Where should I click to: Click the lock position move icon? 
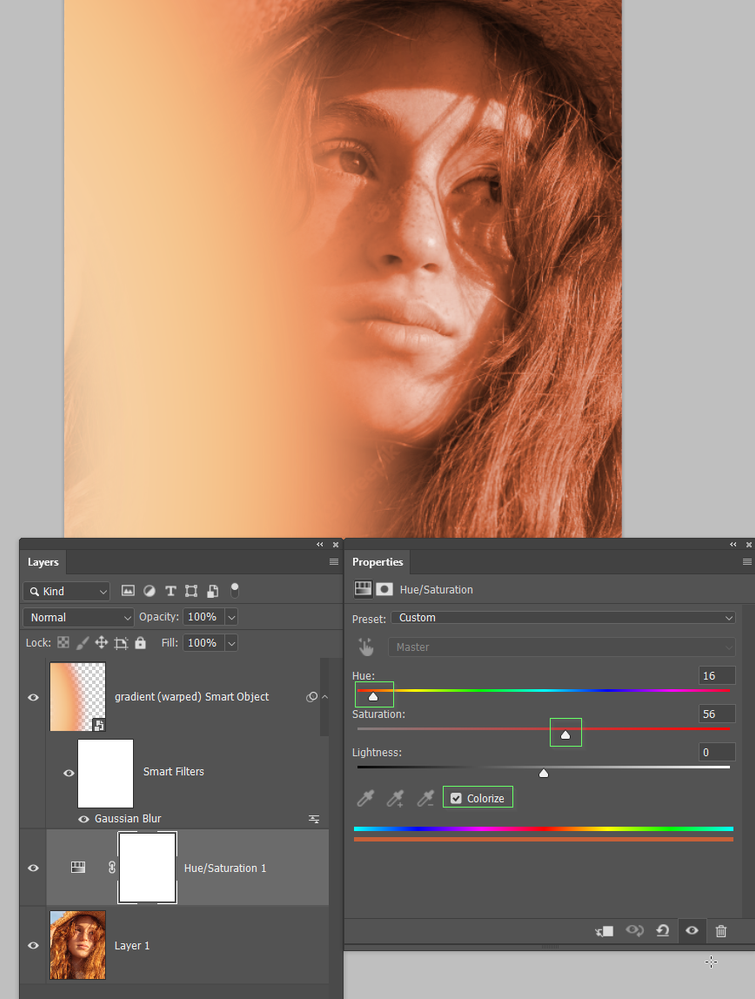click(101, 643)
